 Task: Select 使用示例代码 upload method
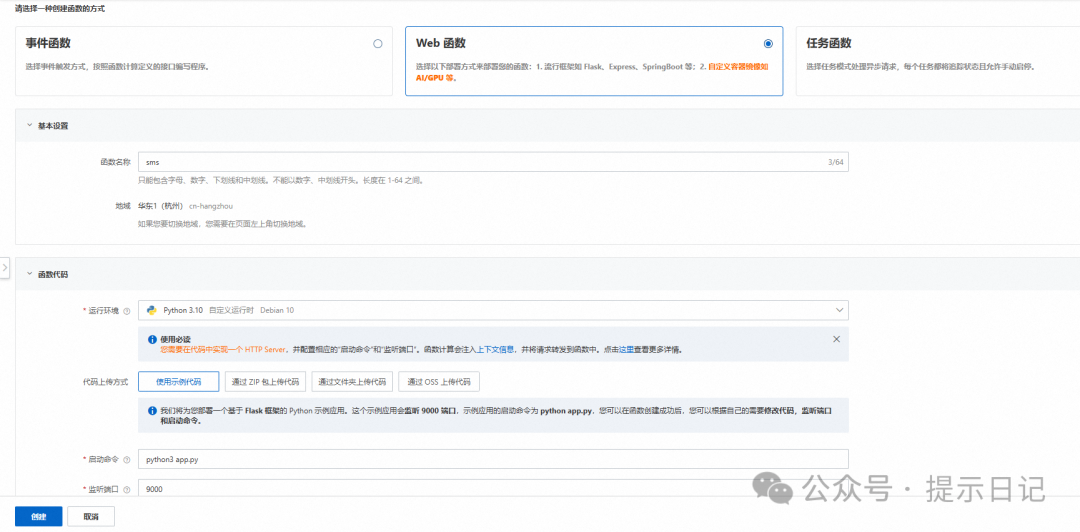point(178,382)
